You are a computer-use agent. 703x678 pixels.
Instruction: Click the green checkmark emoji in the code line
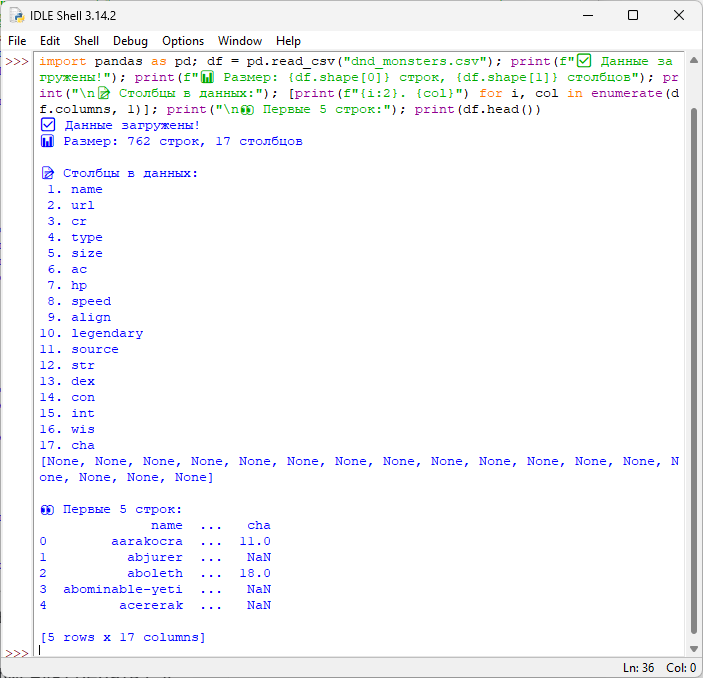[584, 61]
